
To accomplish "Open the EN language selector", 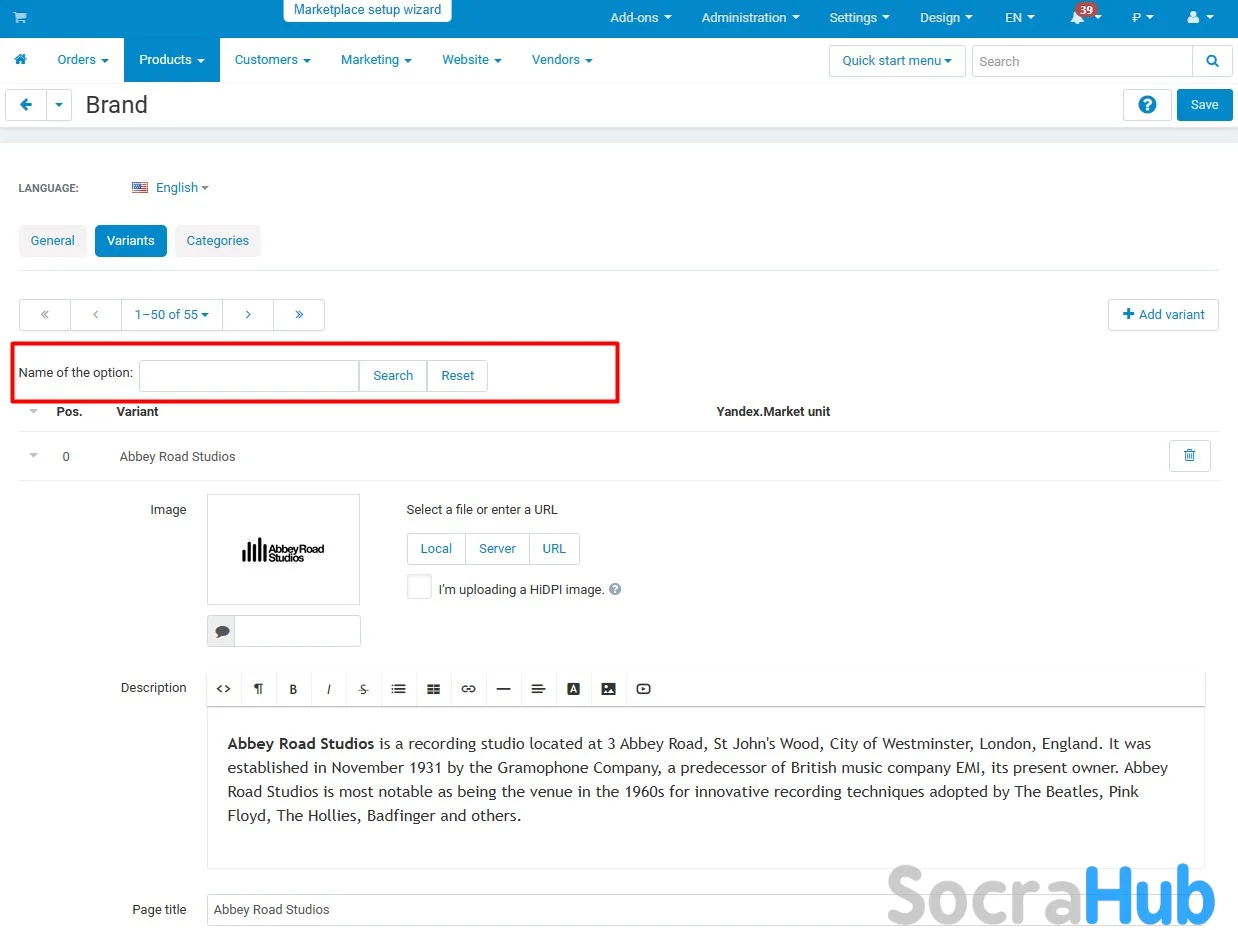I will tap(1020, 18).
